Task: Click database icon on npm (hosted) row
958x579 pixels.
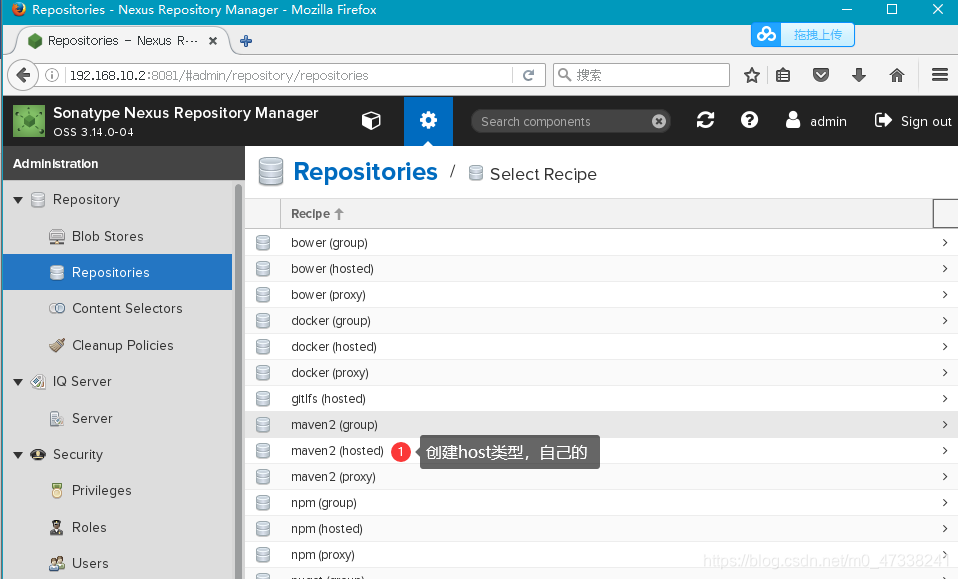Action: tap(263, 529)
